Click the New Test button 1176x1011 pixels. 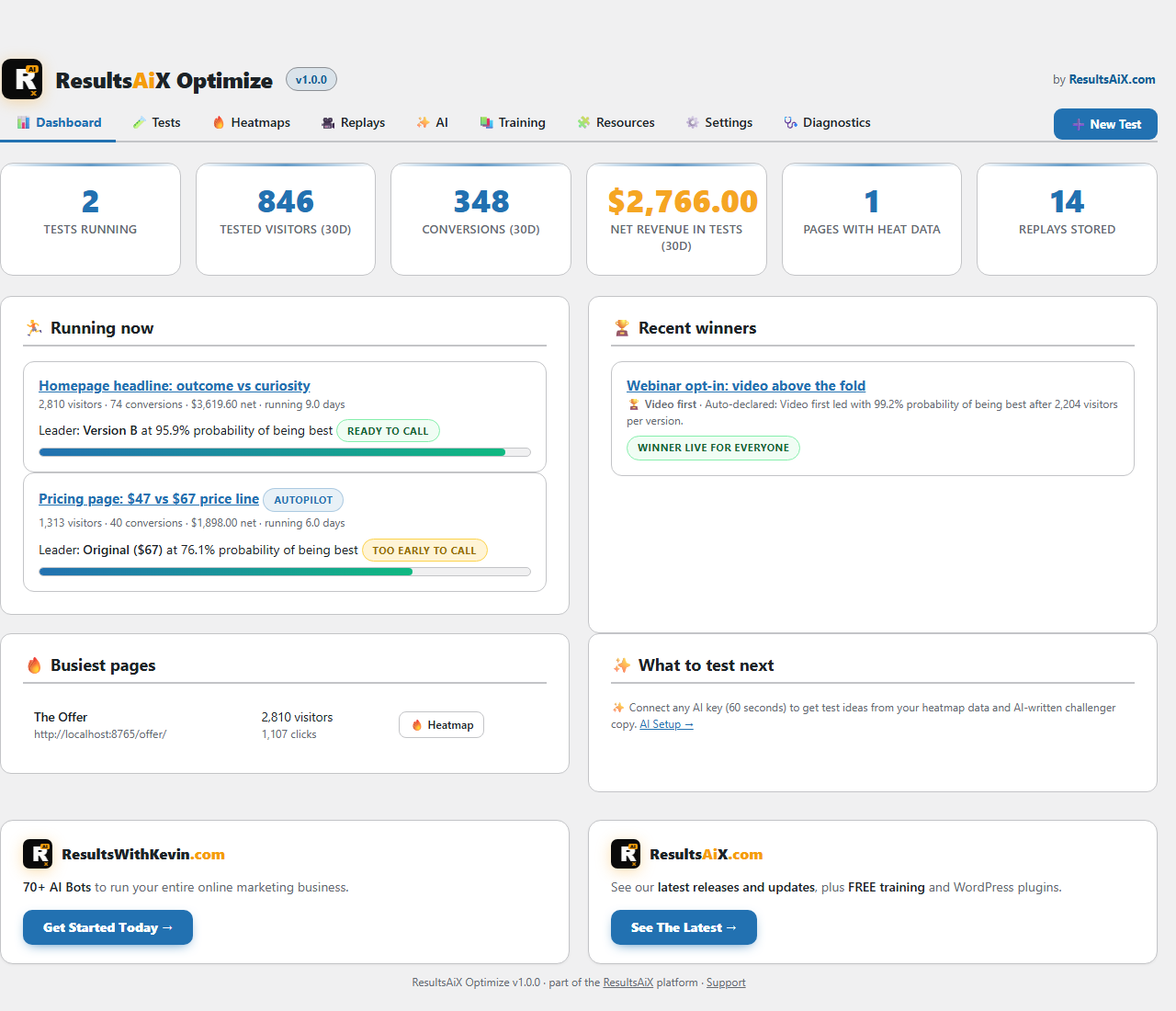click(1105, 124)
